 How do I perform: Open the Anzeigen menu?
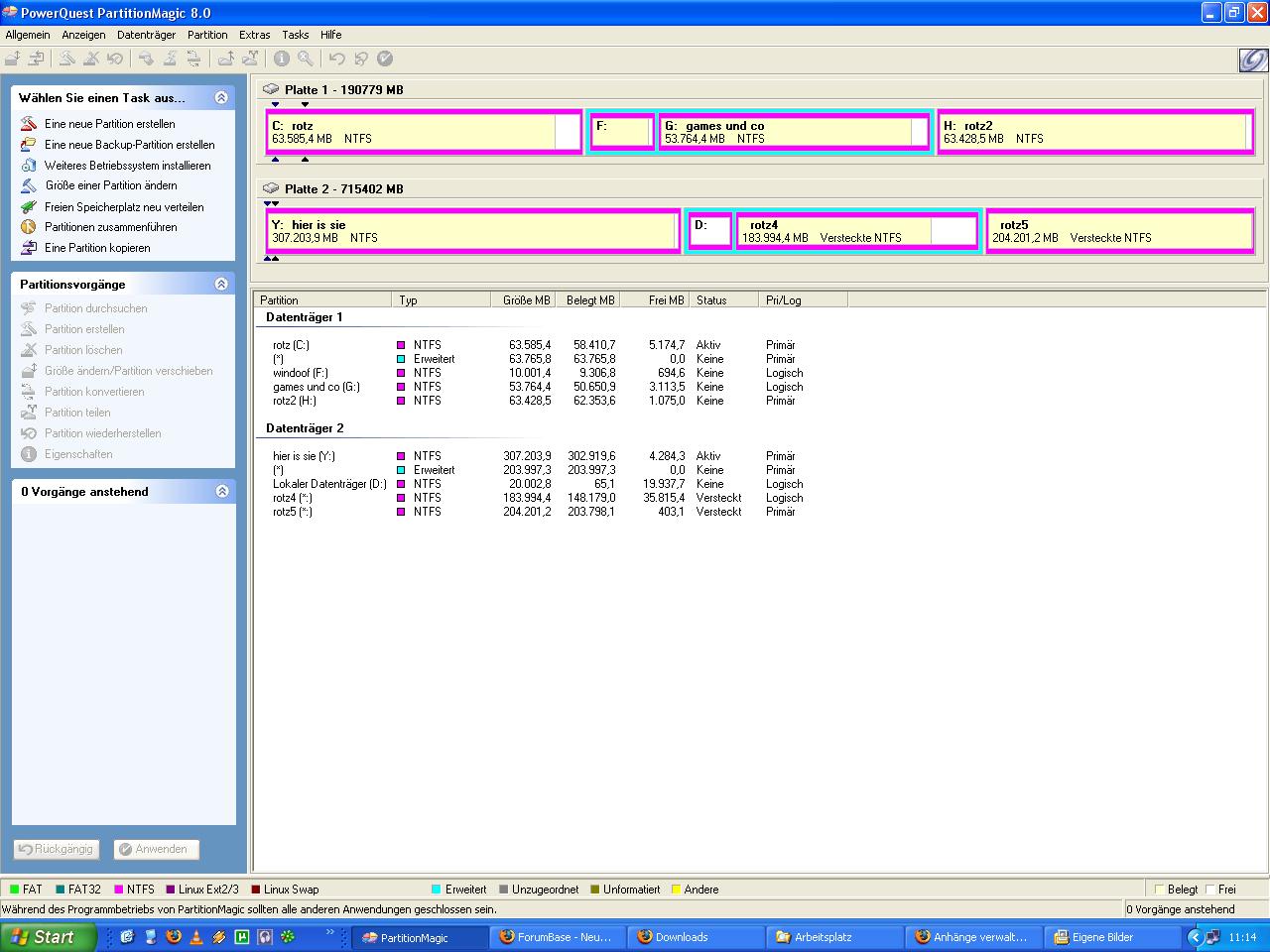[83, 35]
